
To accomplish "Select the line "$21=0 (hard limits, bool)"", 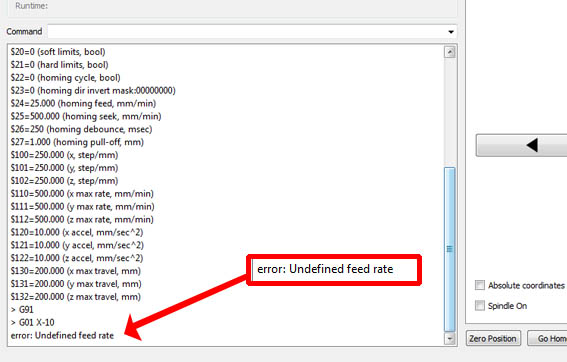I will [59, 65].
